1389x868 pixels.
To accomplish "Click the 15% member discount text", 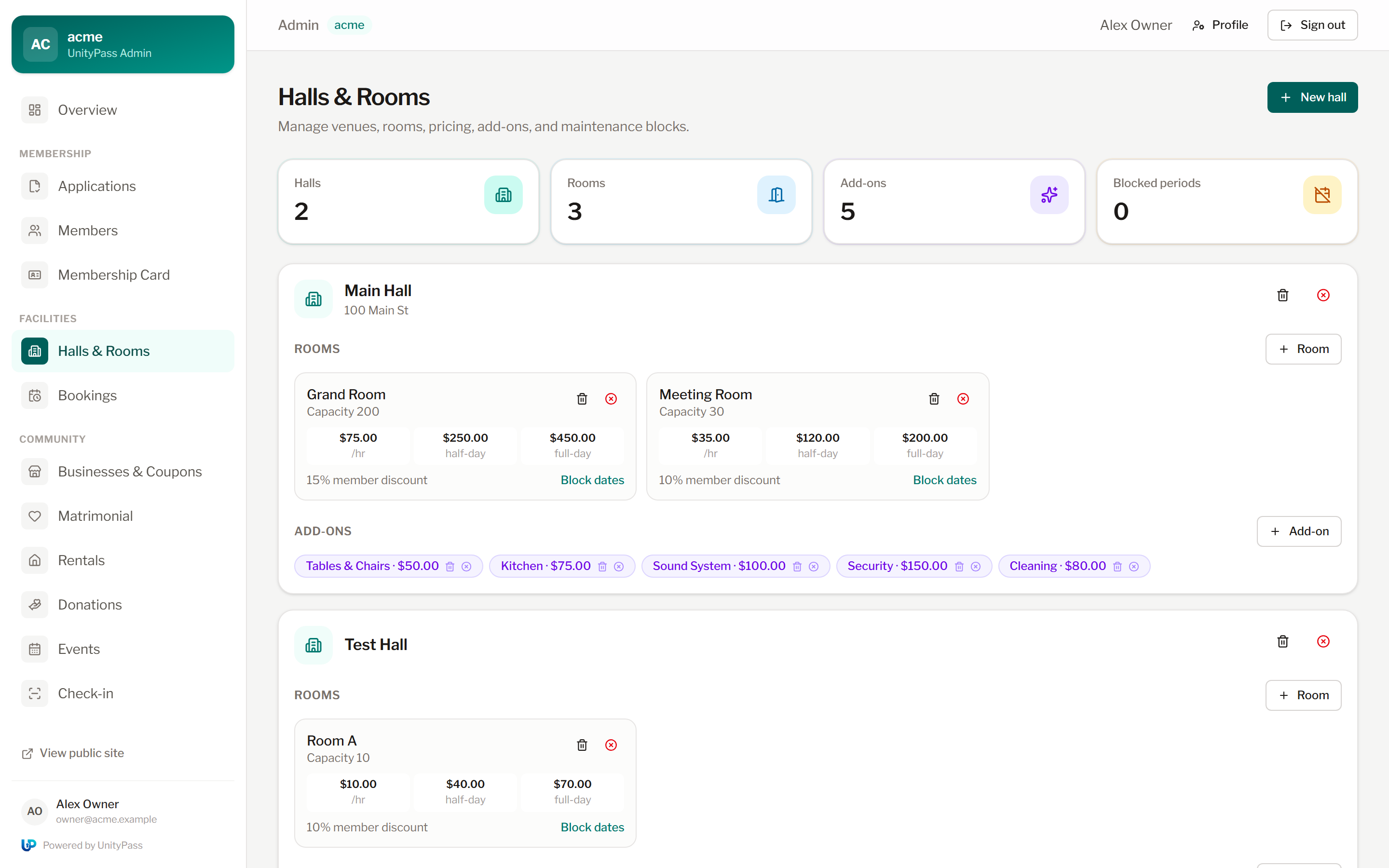I will coord(367,480).
